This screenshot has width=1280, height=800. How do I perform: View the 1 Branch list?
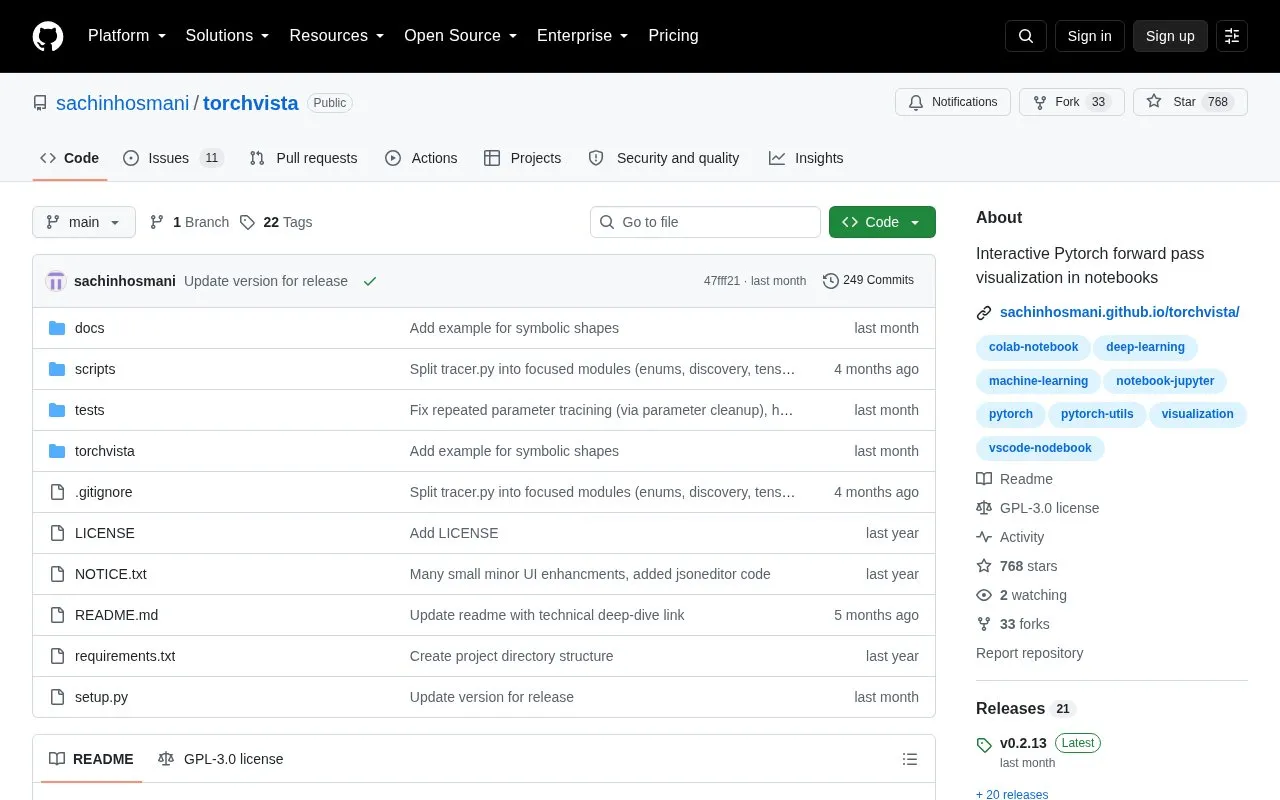click(189, 222)
